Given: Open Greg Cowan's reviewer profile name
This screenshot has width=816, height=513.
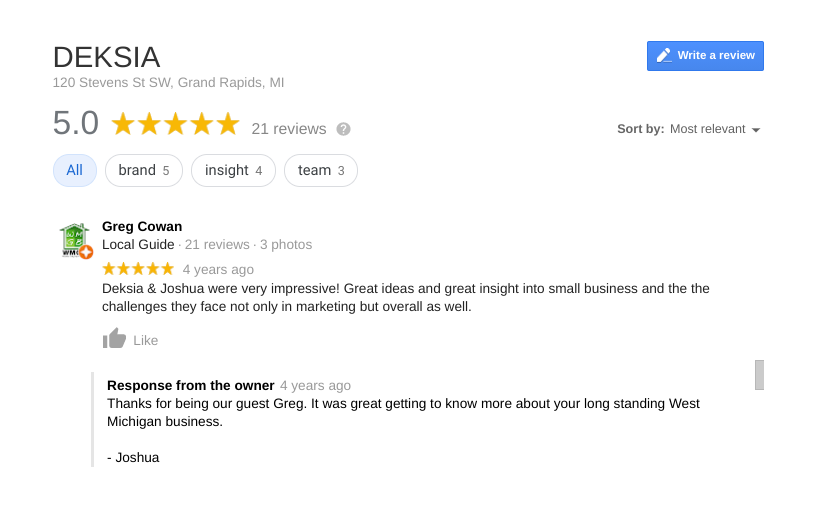Looking at the screenshot, I should coord(142,226).
